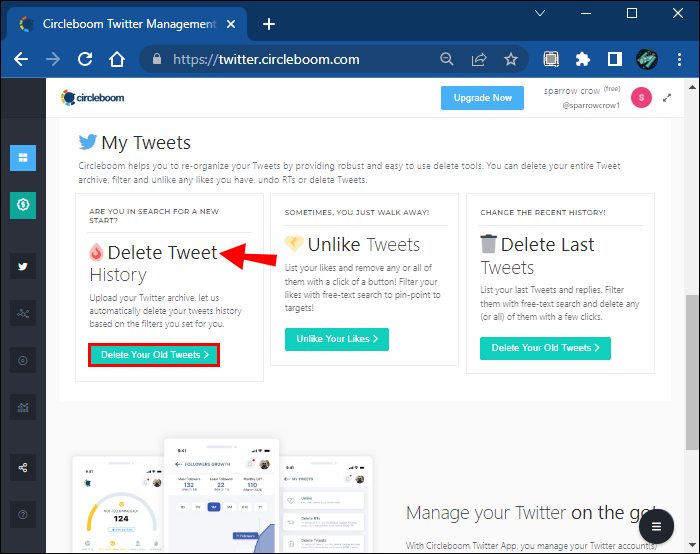Click the scrollbar down arrow
Image resolution: width=700 pixels, height=554 pixels.
pyautogui.click(x=692, y=545)
